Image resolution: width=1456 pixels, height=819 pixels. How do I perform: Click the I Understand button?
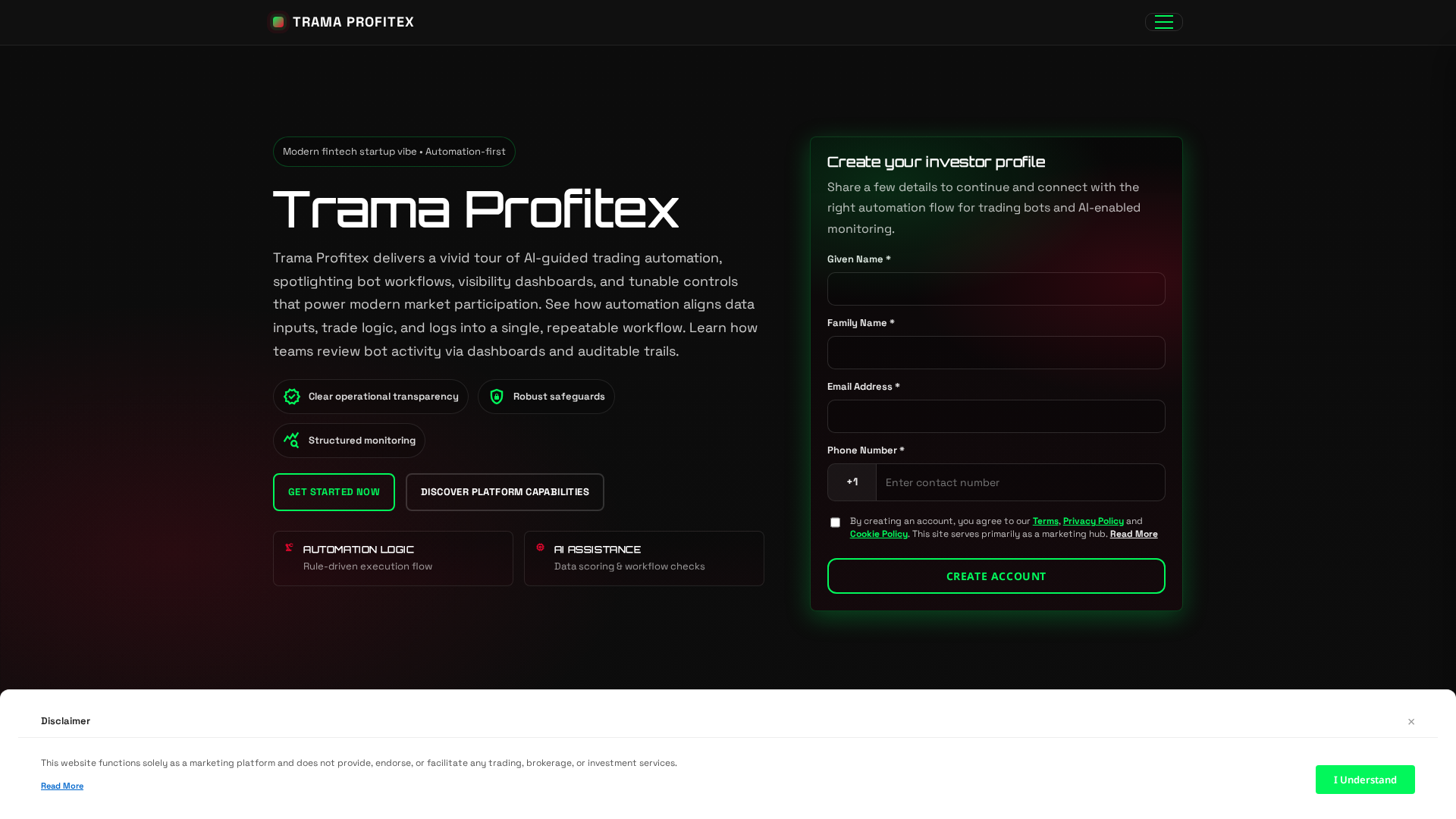tap(1365, 779)
